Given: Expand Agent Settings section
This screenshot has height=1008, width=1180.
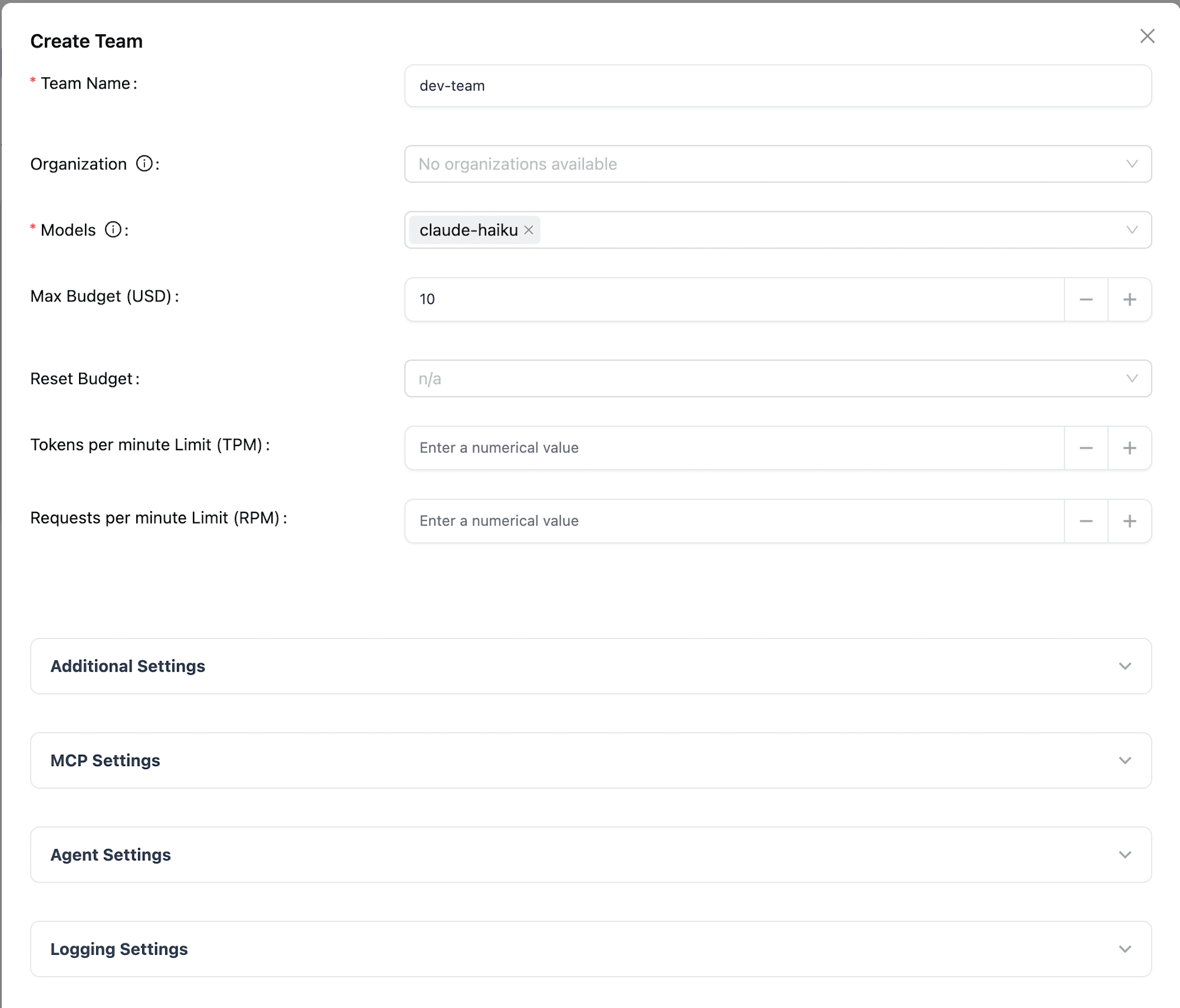Looking at the screenshot, I should [591, 855].
